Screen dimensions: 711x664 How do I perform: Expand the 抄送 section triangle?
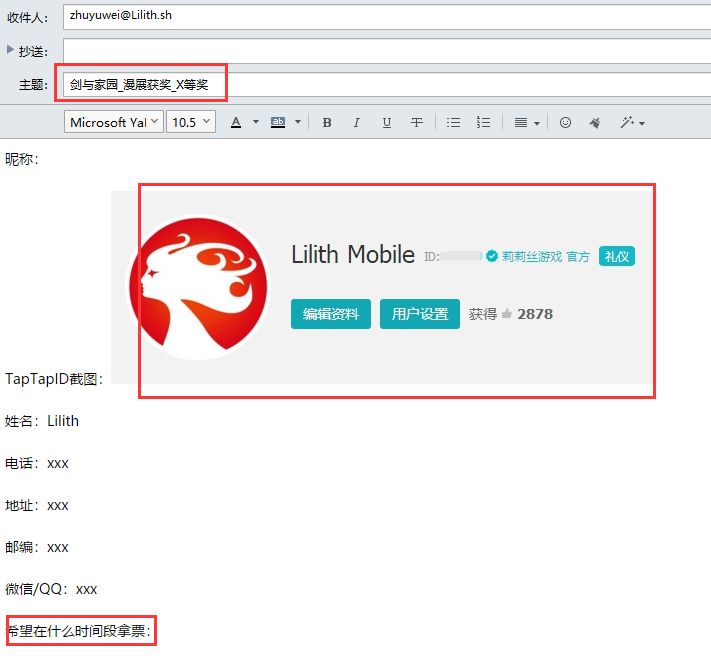pyautogui.click(x=10, y=49)
